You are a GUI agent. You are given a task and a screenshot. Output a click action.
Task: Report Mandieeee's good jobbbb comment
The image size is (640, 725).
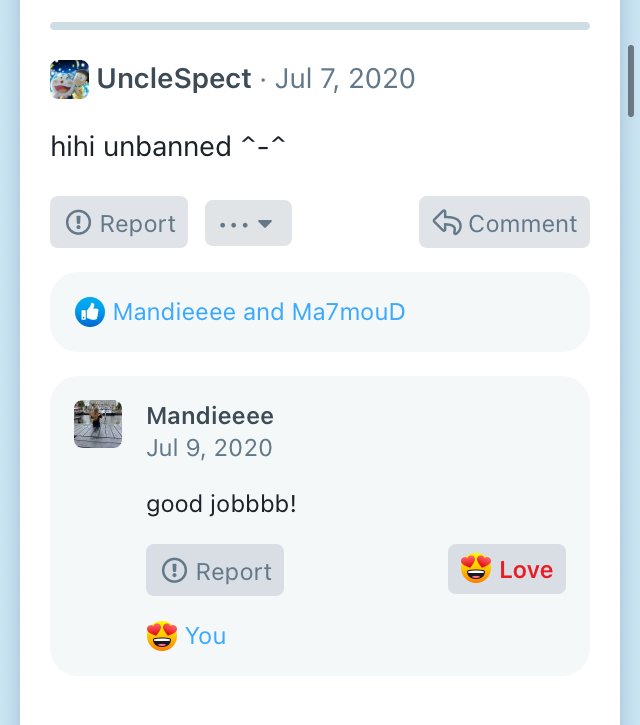pos(215,570)
